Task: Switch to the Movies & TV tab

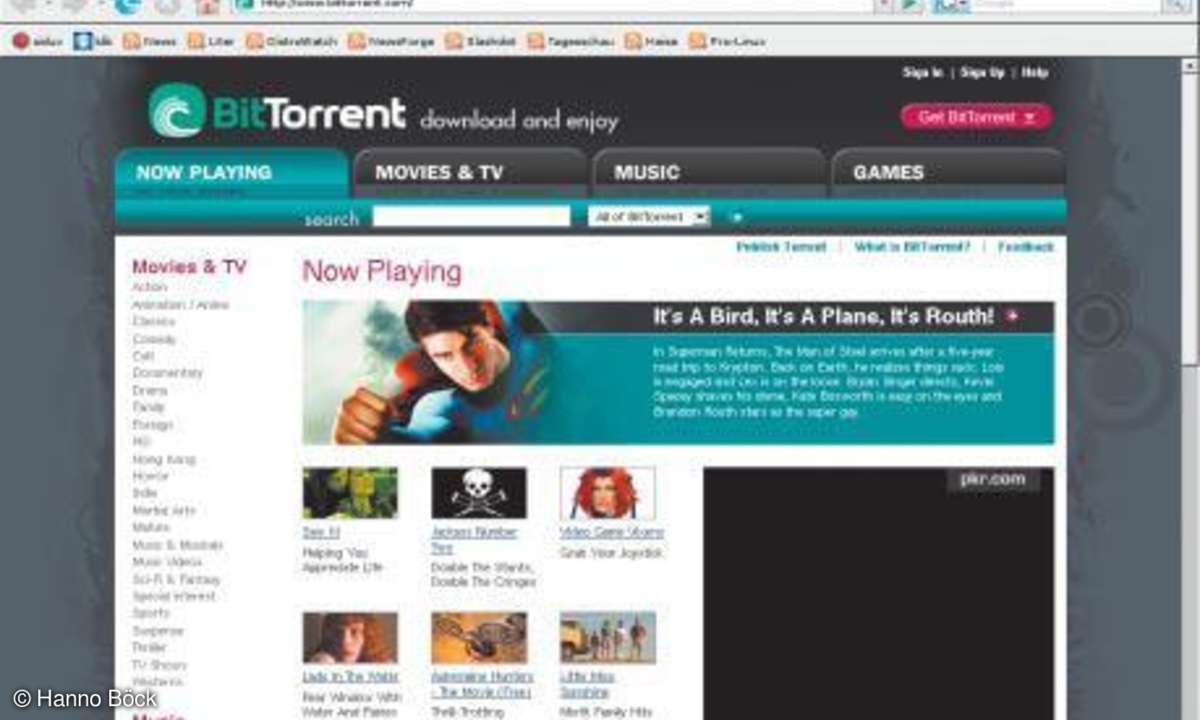Action: pos(469,173)
